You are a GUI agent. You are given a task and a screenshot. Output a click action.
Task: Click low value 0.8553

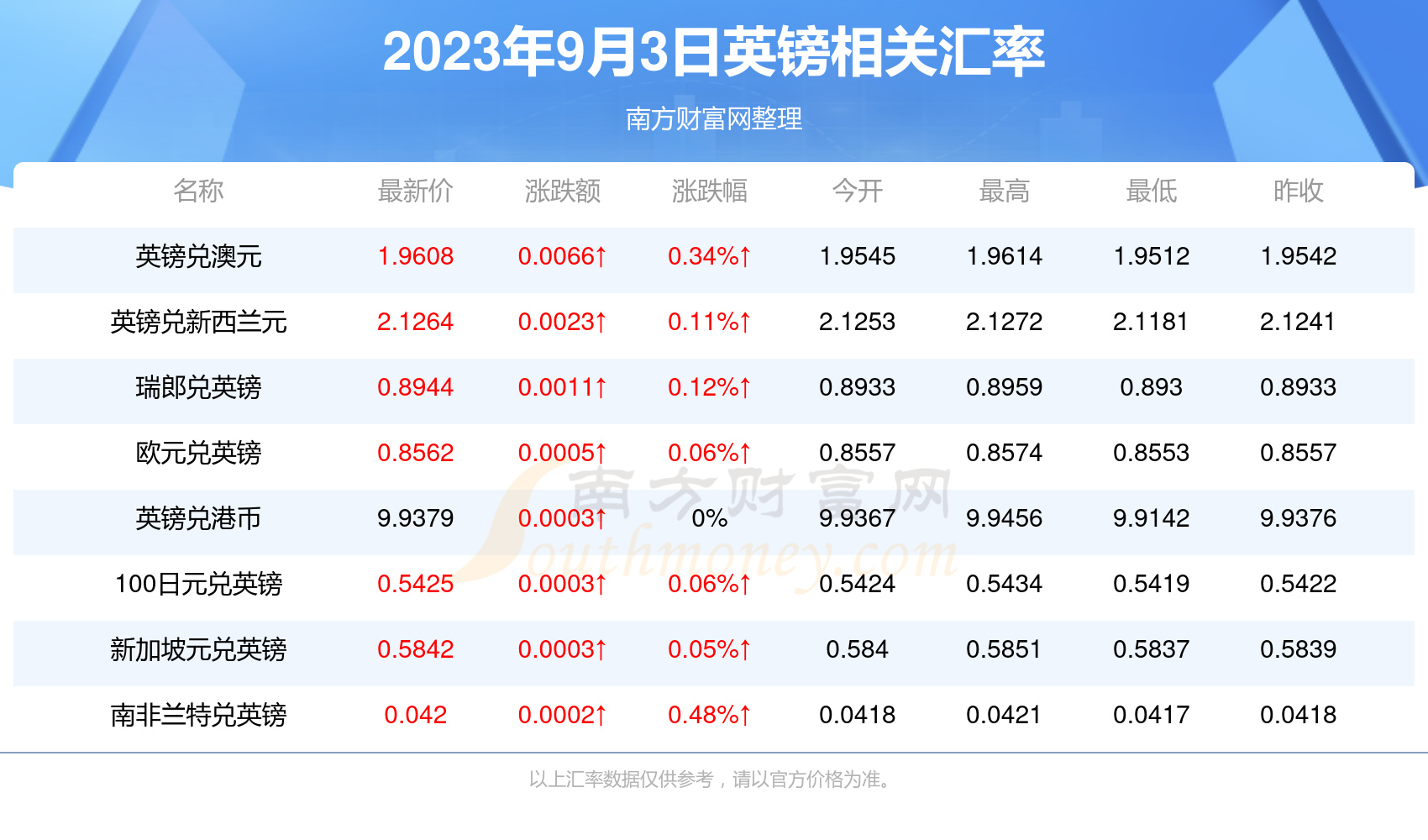[1151, 453]
